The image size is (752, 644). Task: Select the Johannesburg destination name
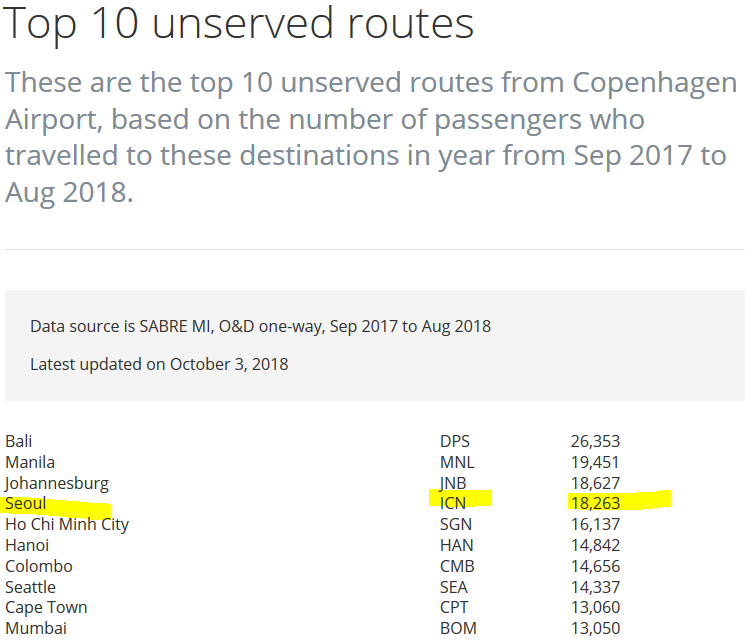pyautogui.click(x=57, y=483)
